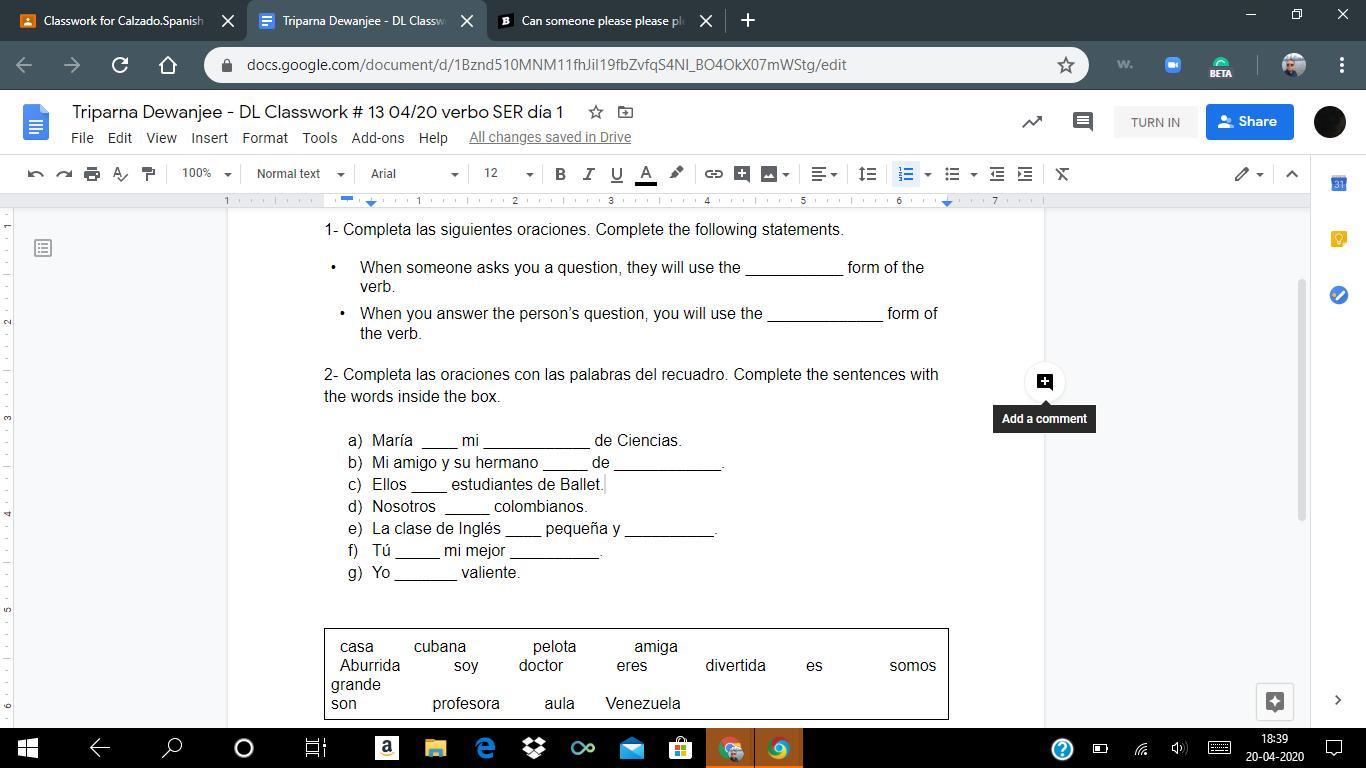The width and height of the screenshot is (1366, 768).
Task: Open File Explorer from the taskbar
Action: tap(435, 748)
